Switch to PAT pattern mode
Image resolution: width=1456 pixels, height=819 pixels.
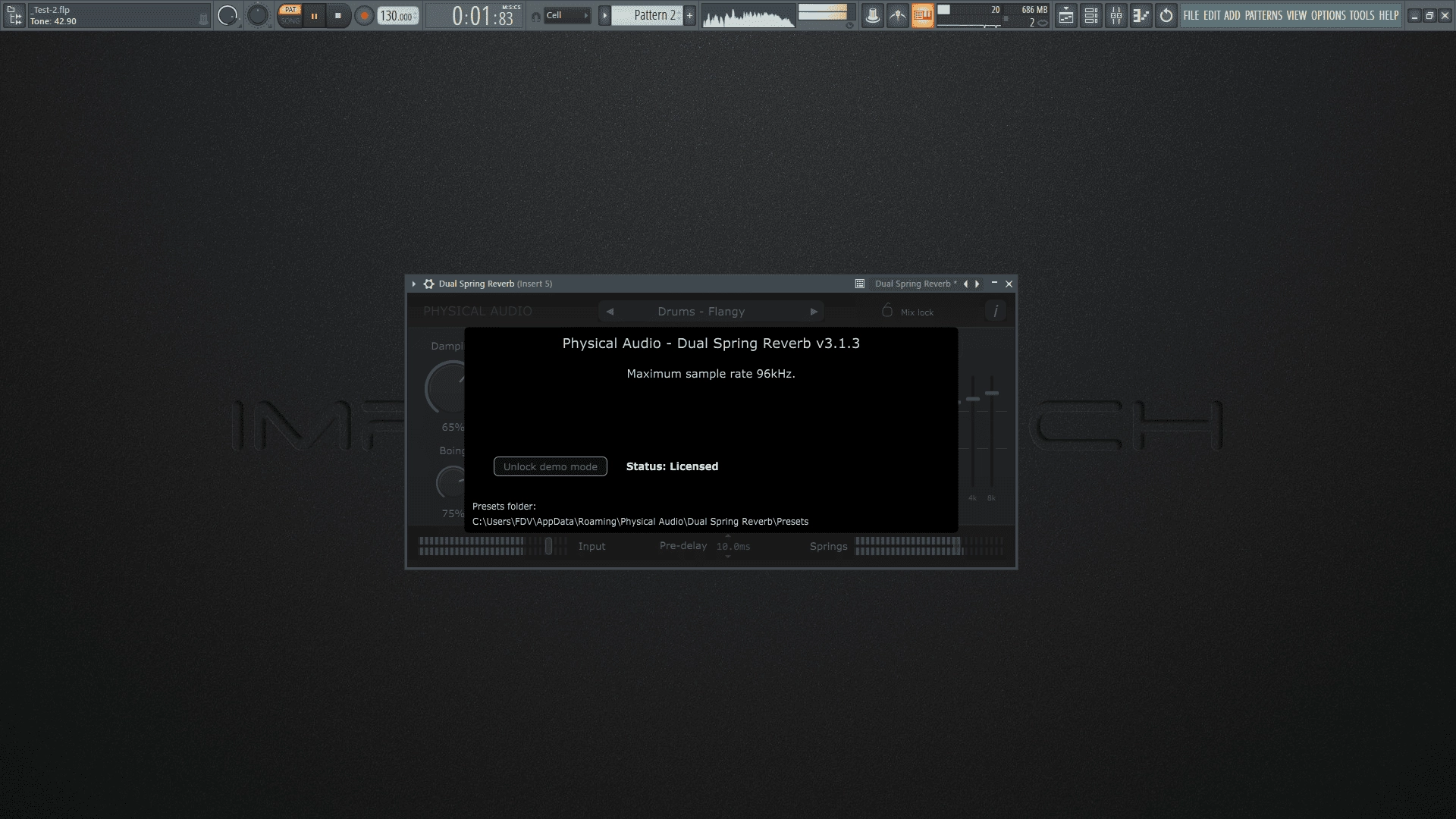[x=290, y=10]
